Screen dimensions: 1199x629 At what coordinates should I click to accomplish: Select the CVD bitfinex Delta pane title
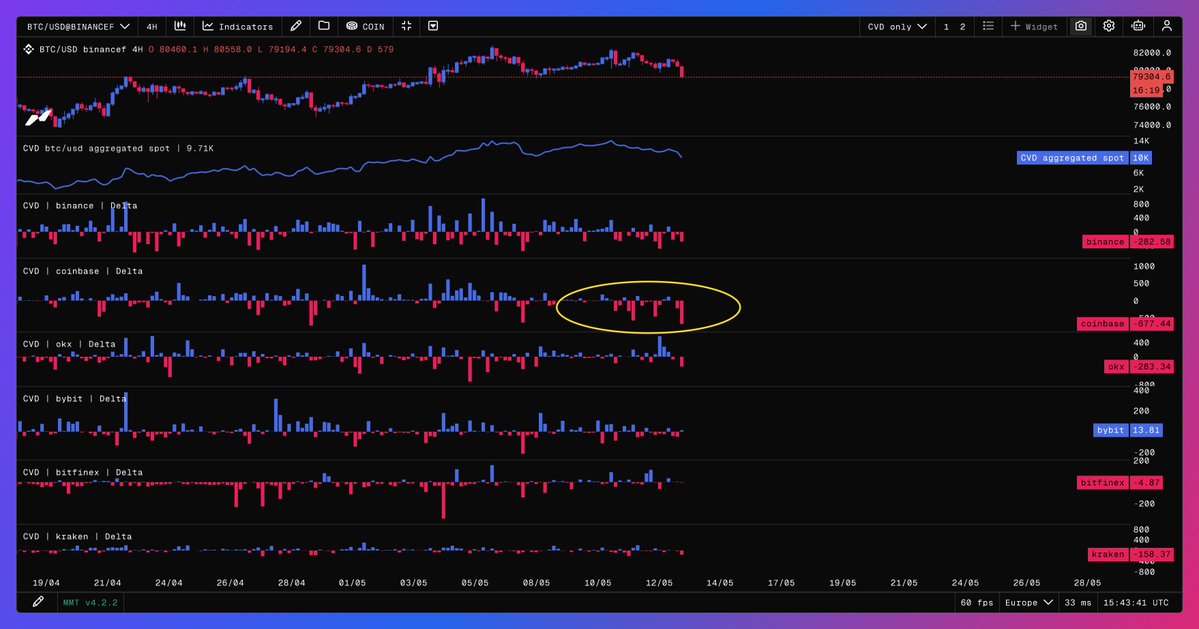pyautogui.click(x=83, y=472)
